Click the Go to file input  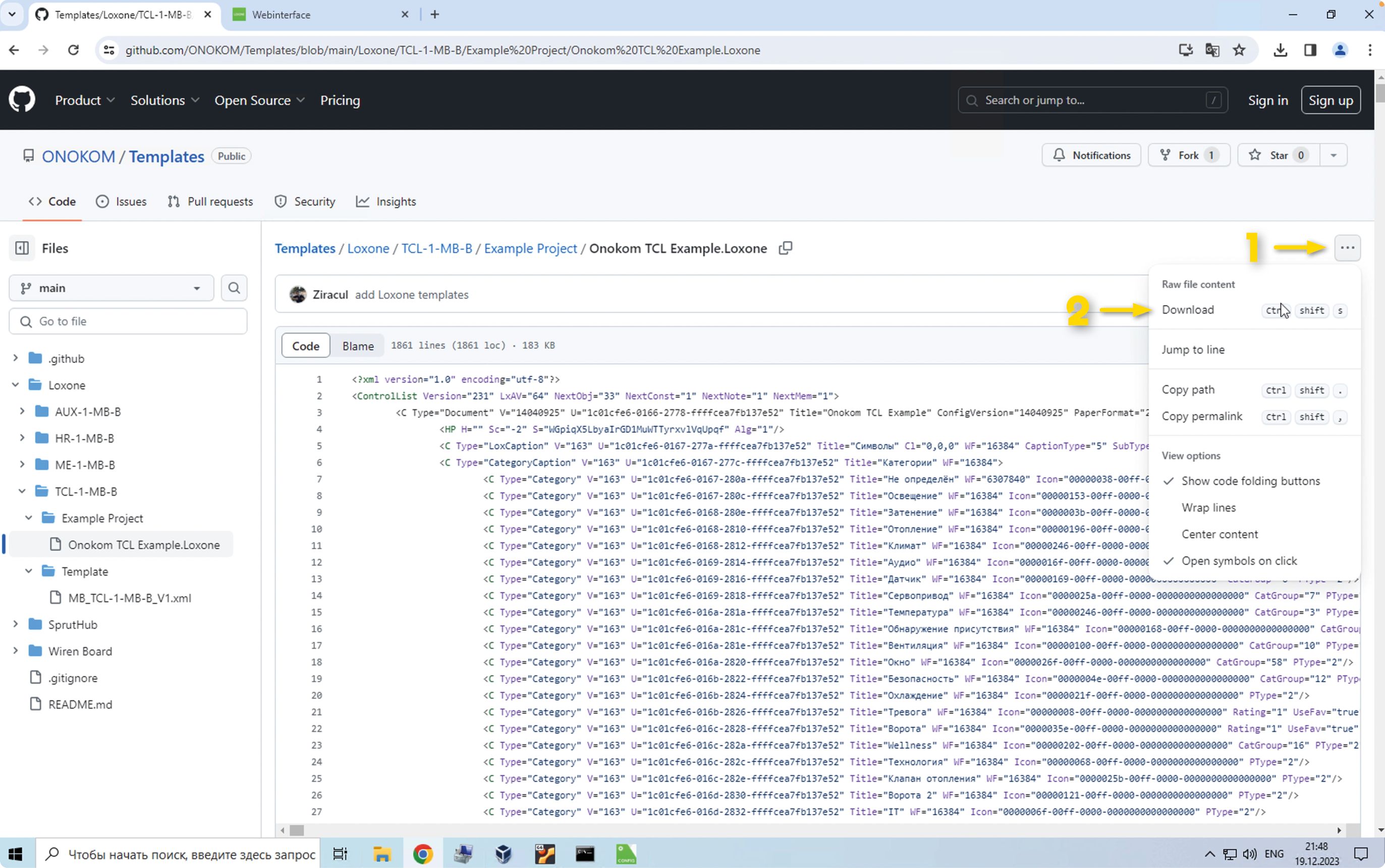(x=128, y=321)
